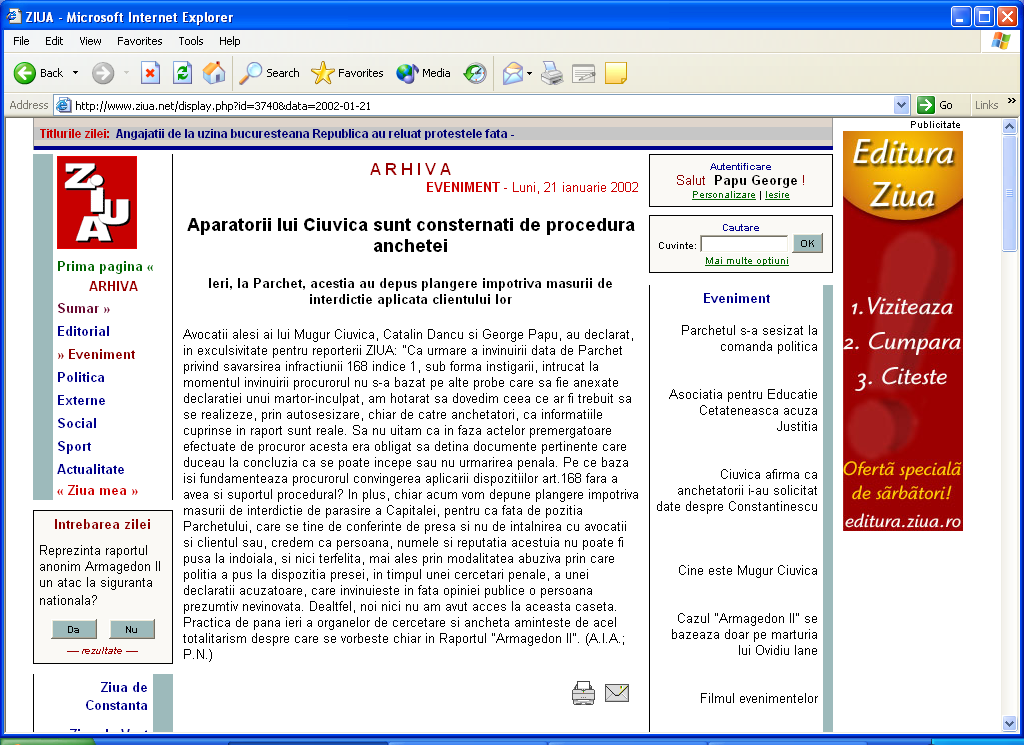Expand the Mail button dropdown arrow
Image resolution: width=1028 pixels, height=745 pixels.
pyautogui.click(x=529, y=73)
